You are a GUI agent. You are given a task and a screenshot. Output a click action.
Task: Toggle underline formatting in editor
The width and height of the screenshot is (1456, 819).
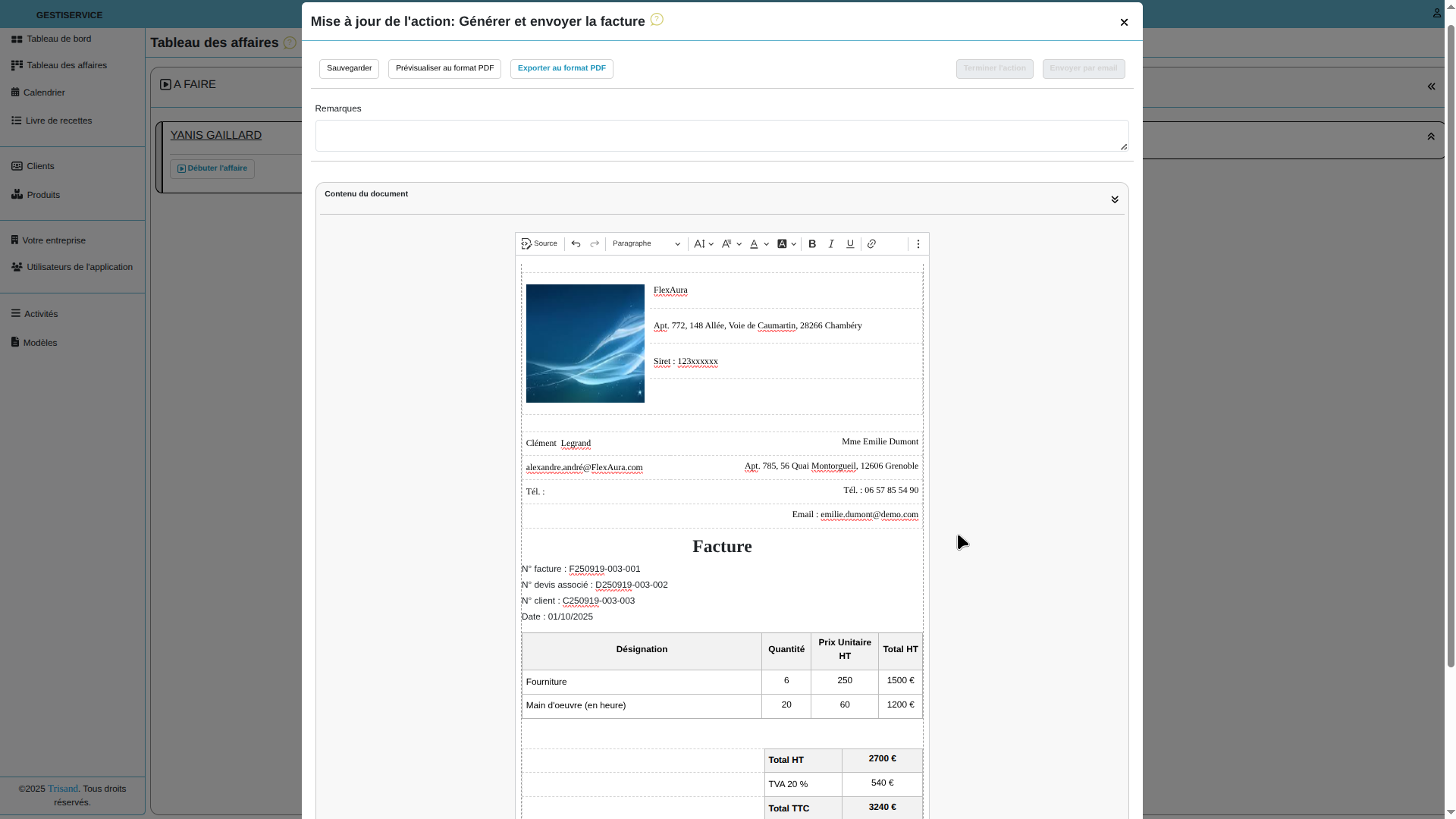click(x=850, y=244)
